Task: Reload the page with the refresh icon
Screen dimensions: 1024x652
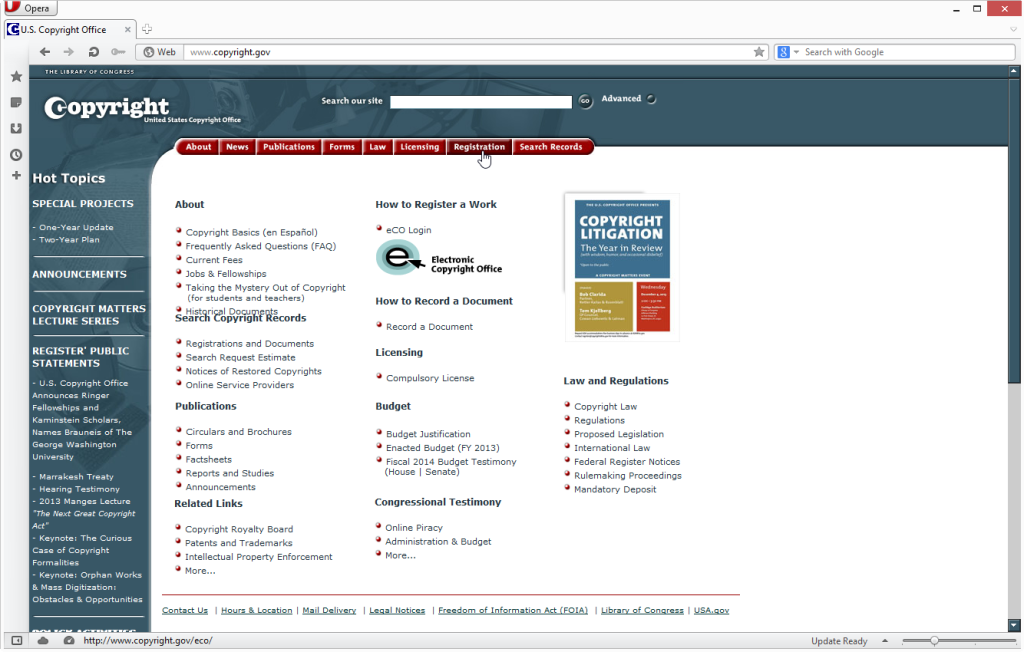Action: (93, 52)
